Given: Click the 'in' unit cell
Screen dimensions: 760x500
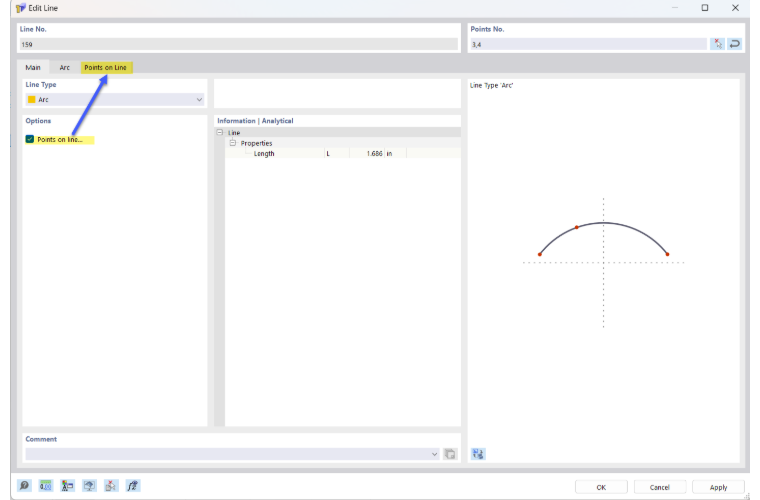Looking at the screenshot, I should coord(396,154).
